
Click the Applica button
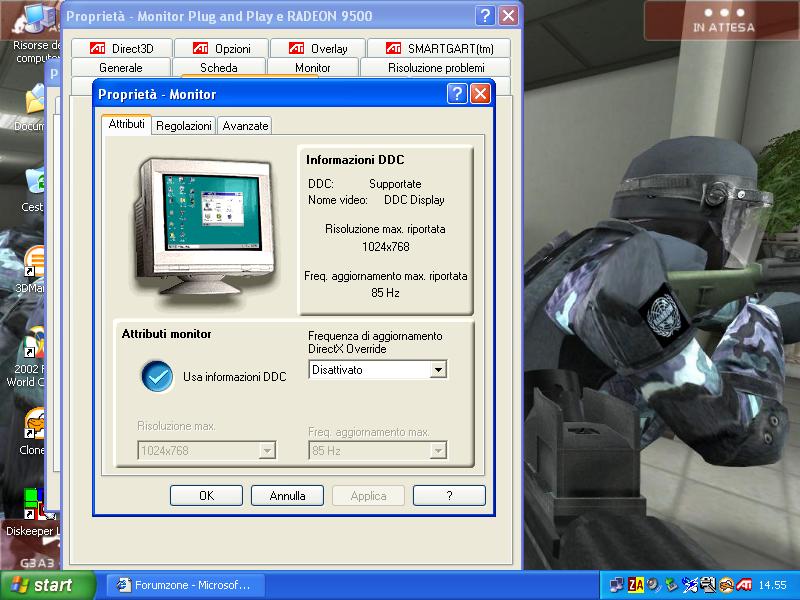[x=368, y=495]
